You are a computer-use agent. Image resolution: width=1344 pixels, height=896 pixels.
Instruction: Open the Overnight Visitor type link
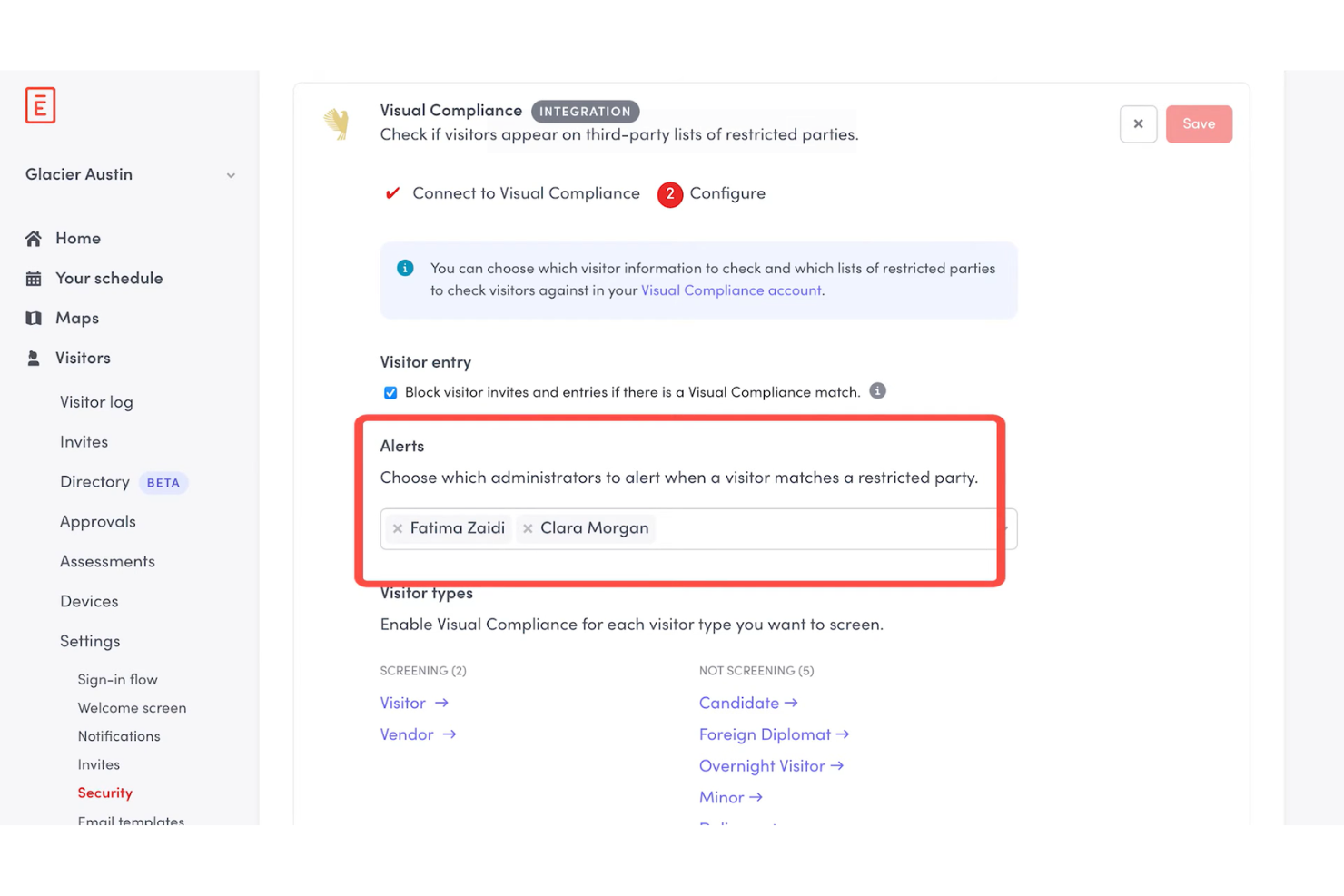tap(771, 766)
